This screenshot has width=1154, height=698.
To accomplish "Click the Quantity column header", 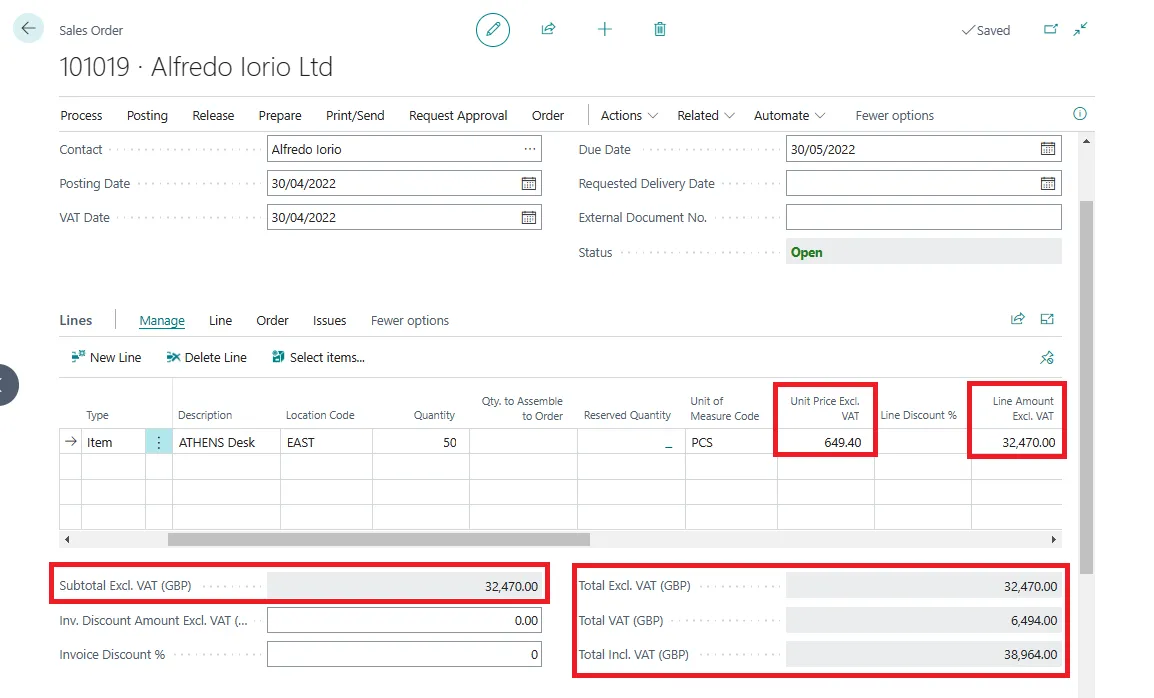I will click(434, 415).
